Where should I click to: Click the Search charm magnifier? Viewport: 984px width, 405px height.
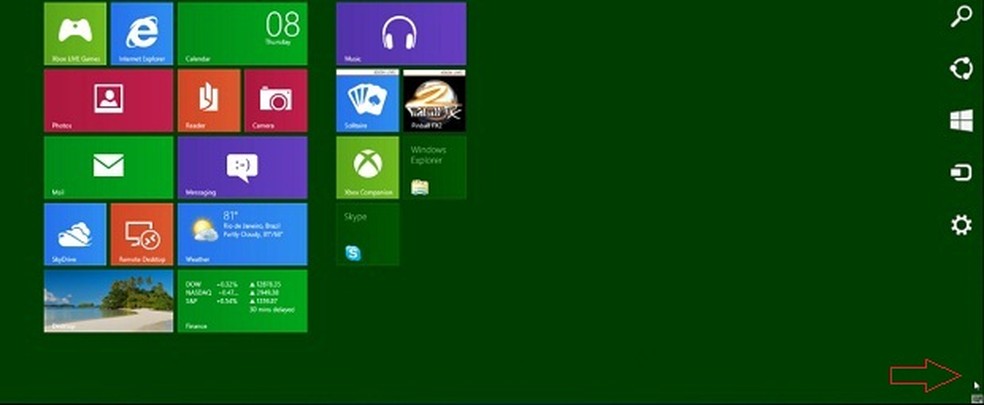point(961,17)
